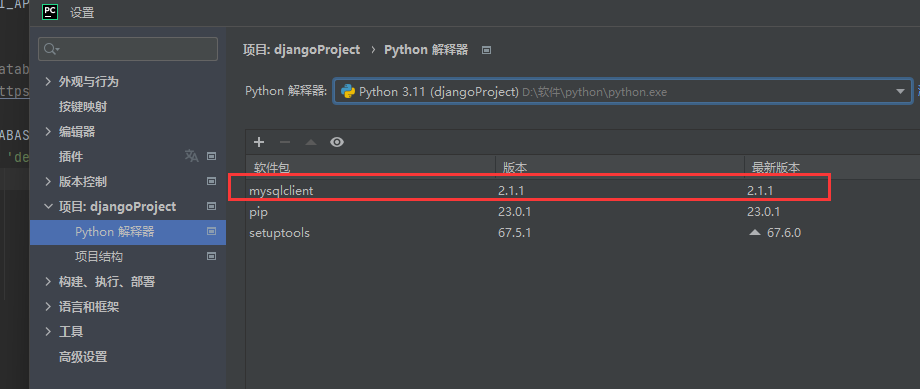Collapse the 项目: djangoProject tree node
The image size is (920, 389).
pos(48,207)
